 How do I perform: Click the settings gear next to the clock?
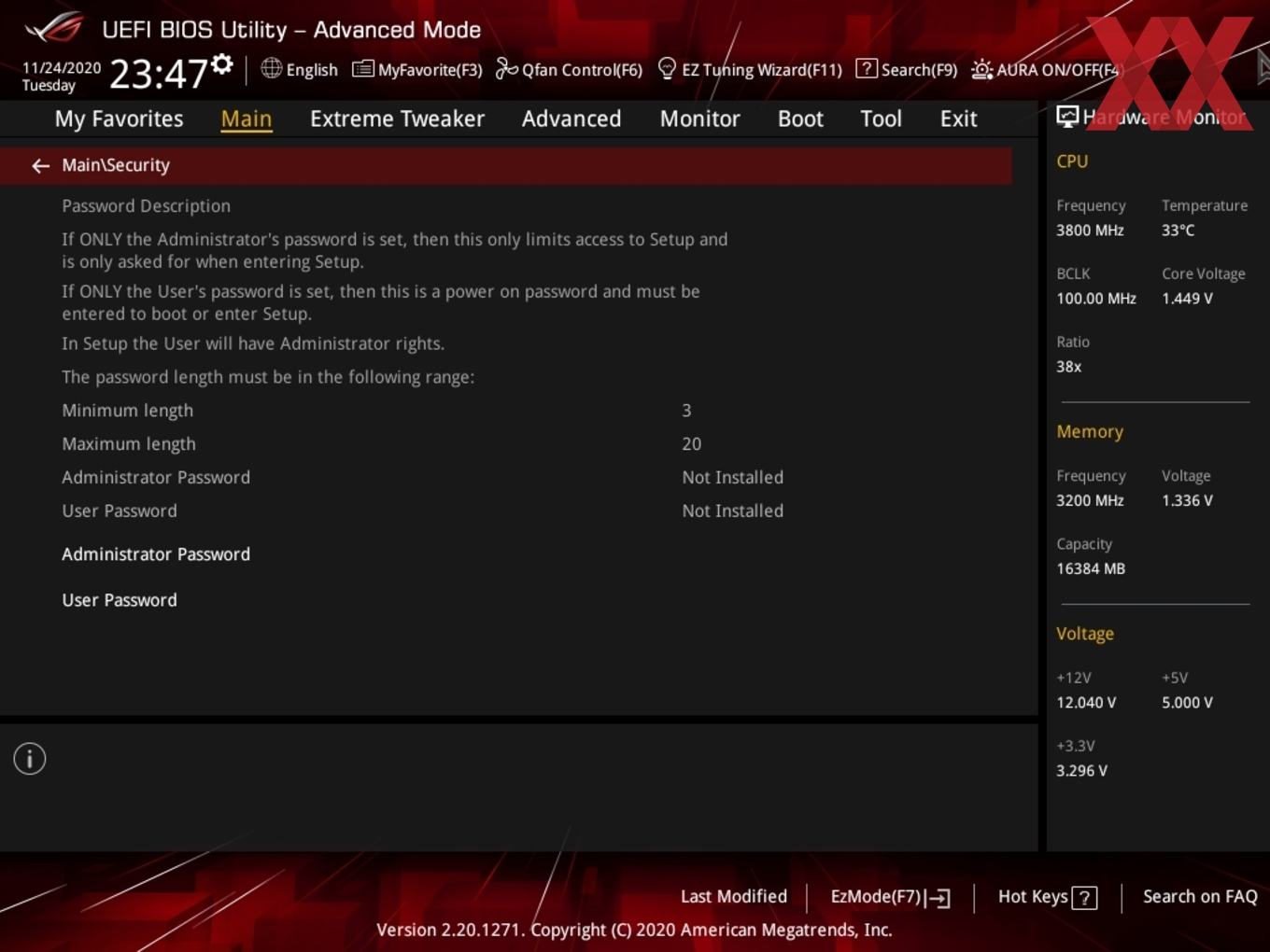[x=221, y=64]
